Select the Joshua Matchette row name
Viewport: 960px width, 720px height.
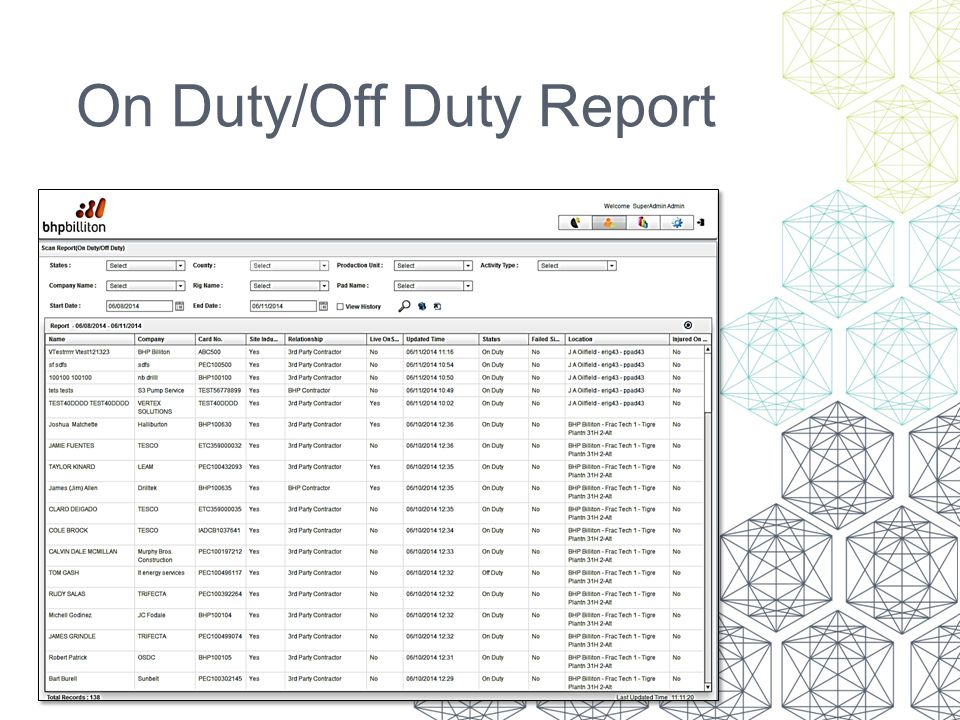[x=73, y=424]
